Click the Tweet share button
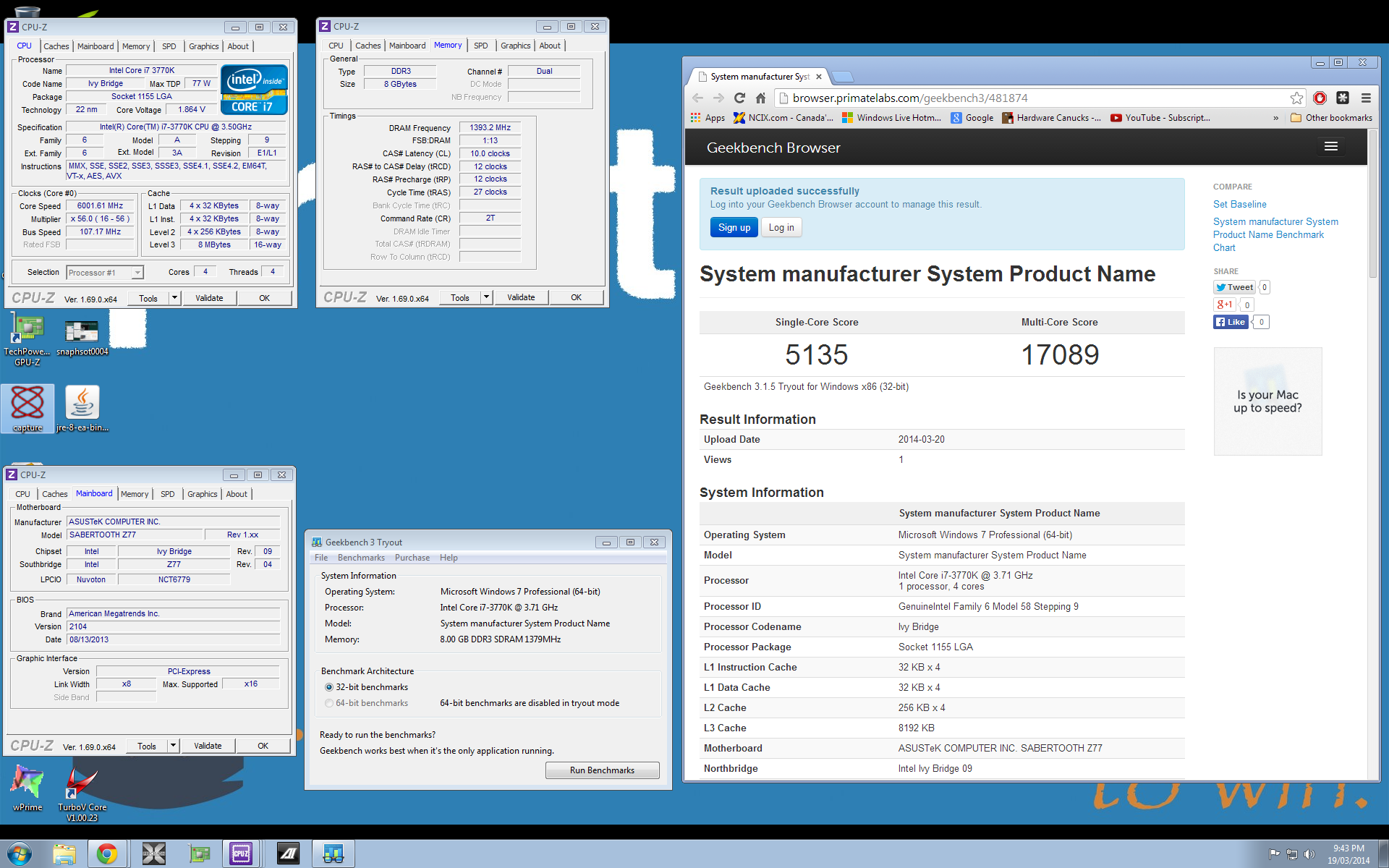Image resolution: width=1389 pixels, height=868 pixels. click(x=1234, y=287)
